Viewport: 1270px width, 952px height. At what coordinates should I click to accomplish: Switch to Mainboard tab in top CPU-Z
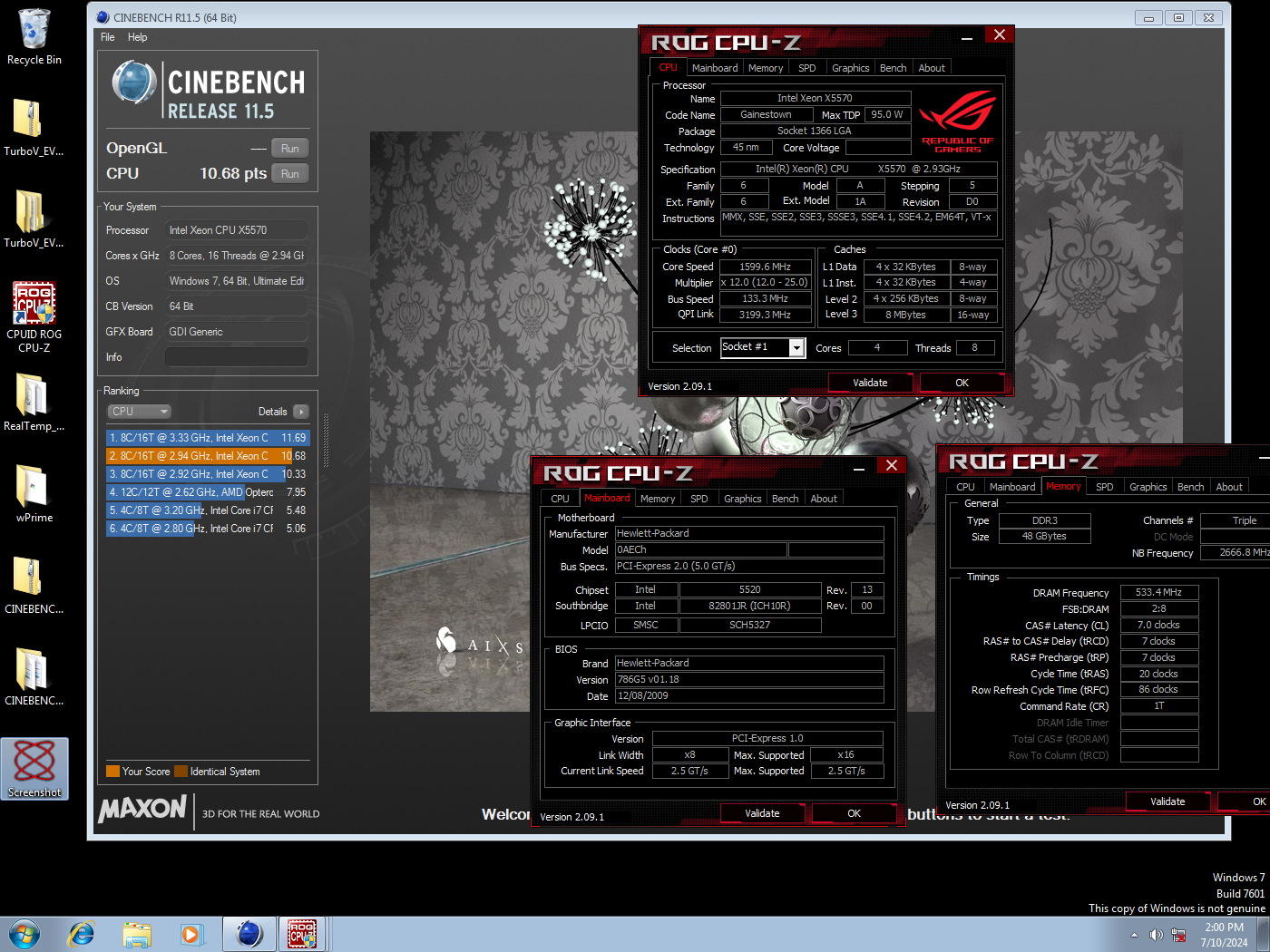[x=715, y=68]
